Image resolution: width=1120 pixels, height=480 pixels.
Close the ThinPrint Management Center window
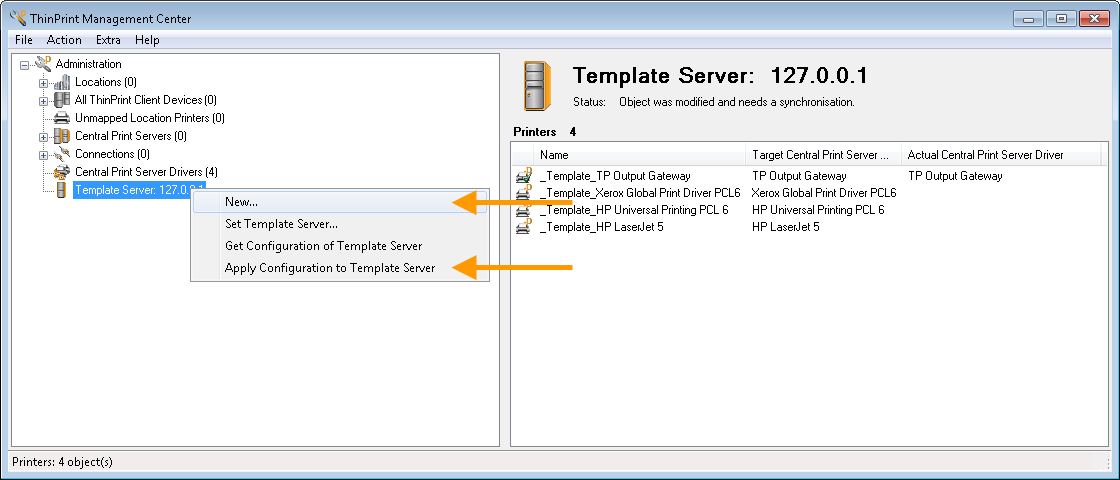(x=1094, y=19)
